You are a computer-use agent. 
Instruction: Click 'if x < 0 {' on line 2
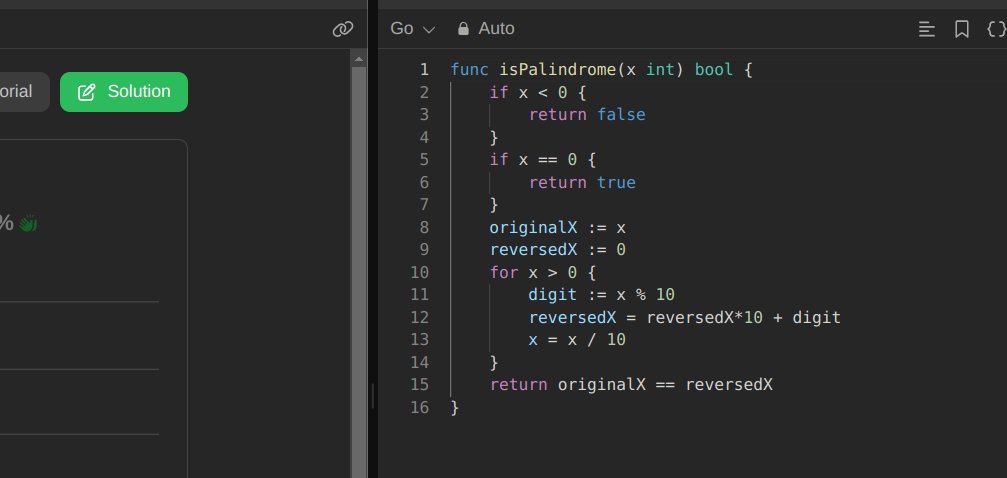click(x=538, y=93)
